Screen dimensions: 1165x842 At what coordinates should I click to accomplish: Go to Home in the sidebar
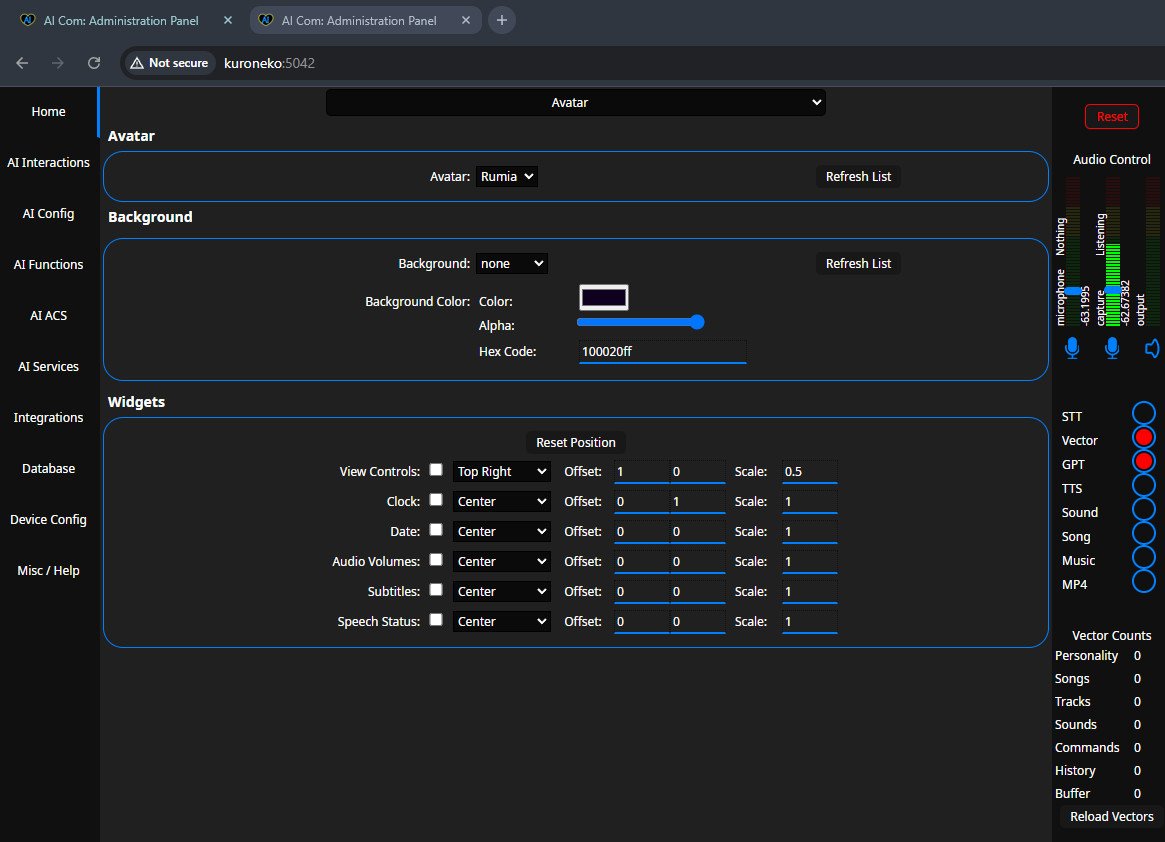point(48,111)
